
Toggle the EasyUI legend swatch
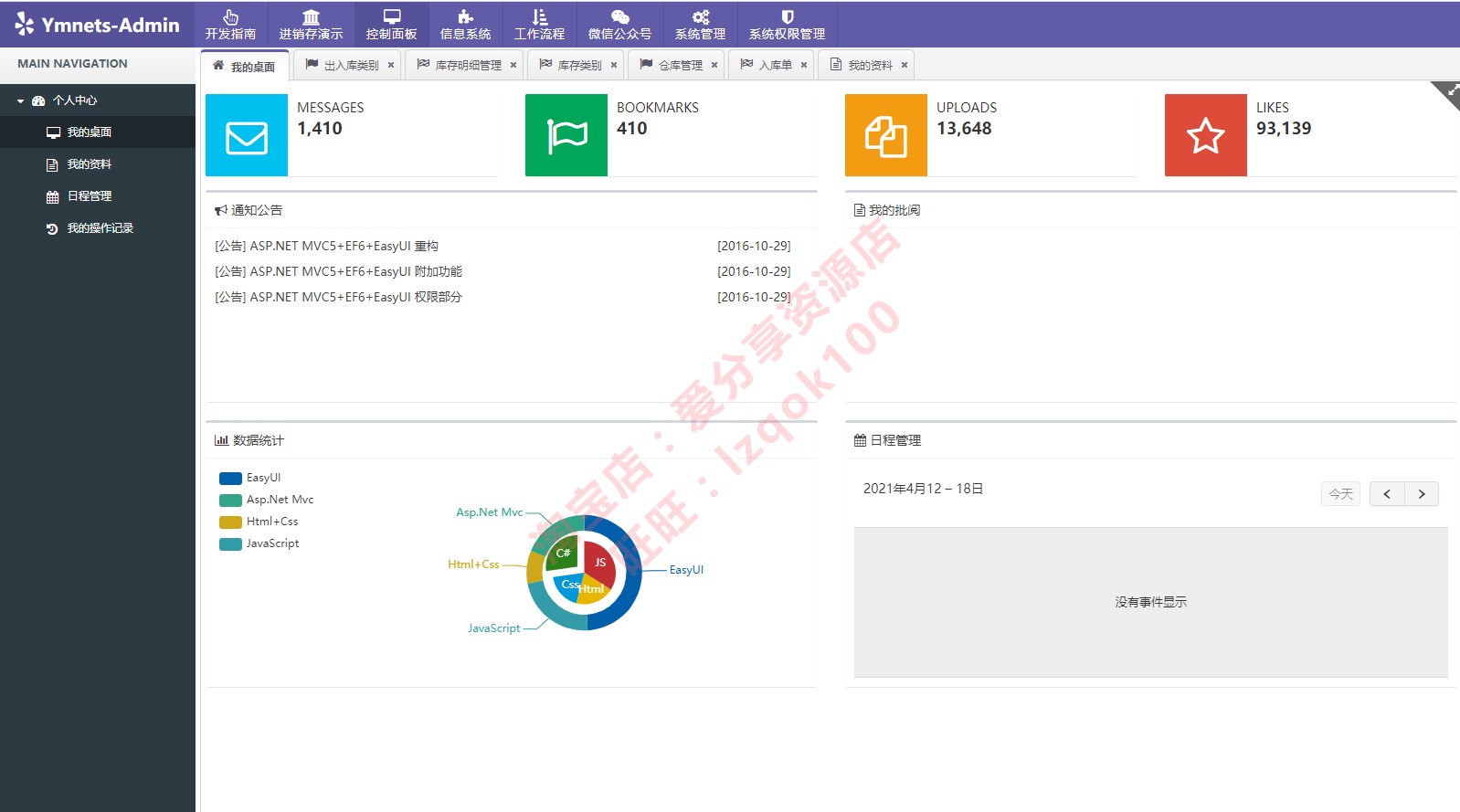click(x=230, y=478)
